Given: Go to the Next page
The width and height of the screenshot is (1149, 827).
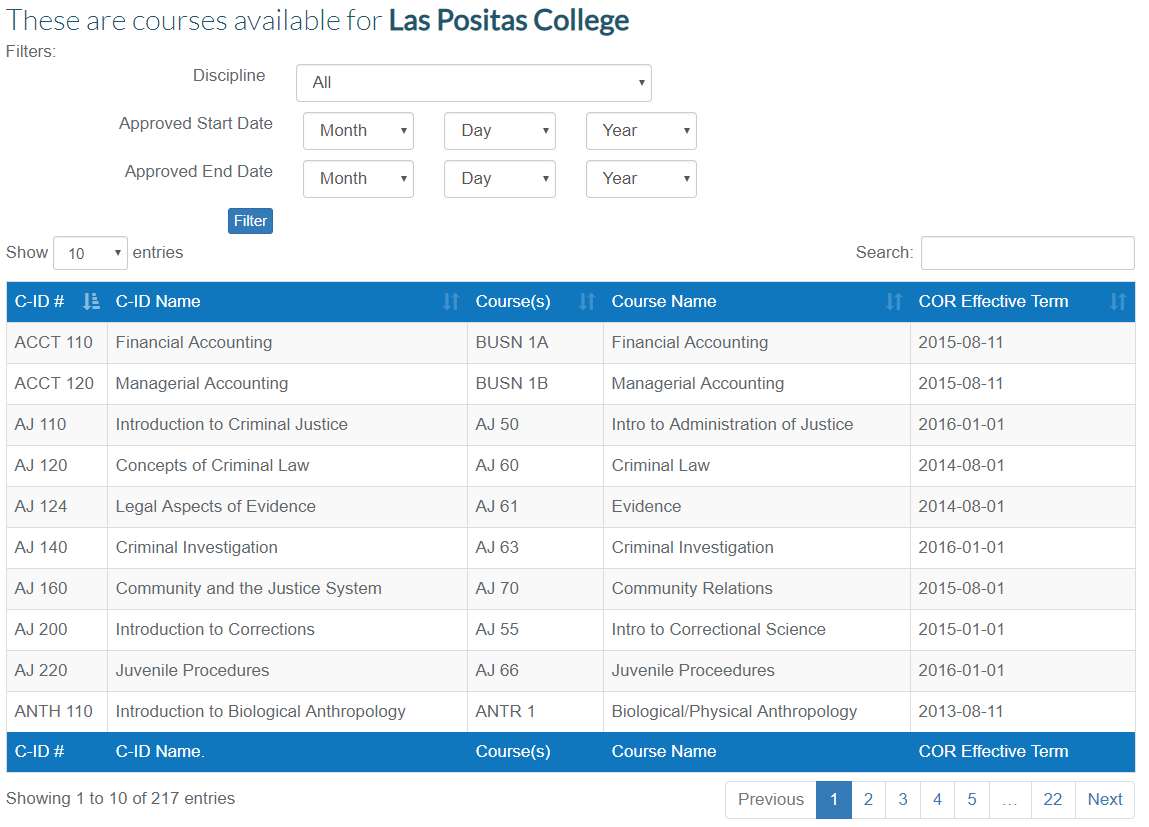Looking at the screenshot, I should click(1105, 799).
